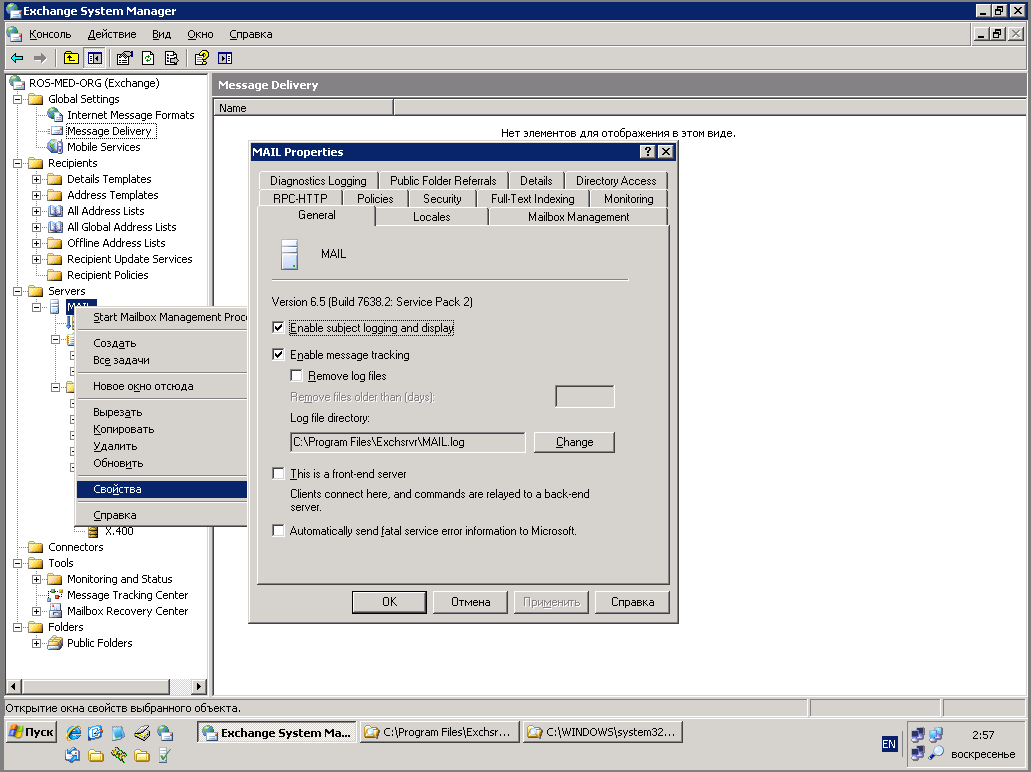This screenshot has width=1031, height=772.
Task: Click the Log file directory path field
Action: 408,442
